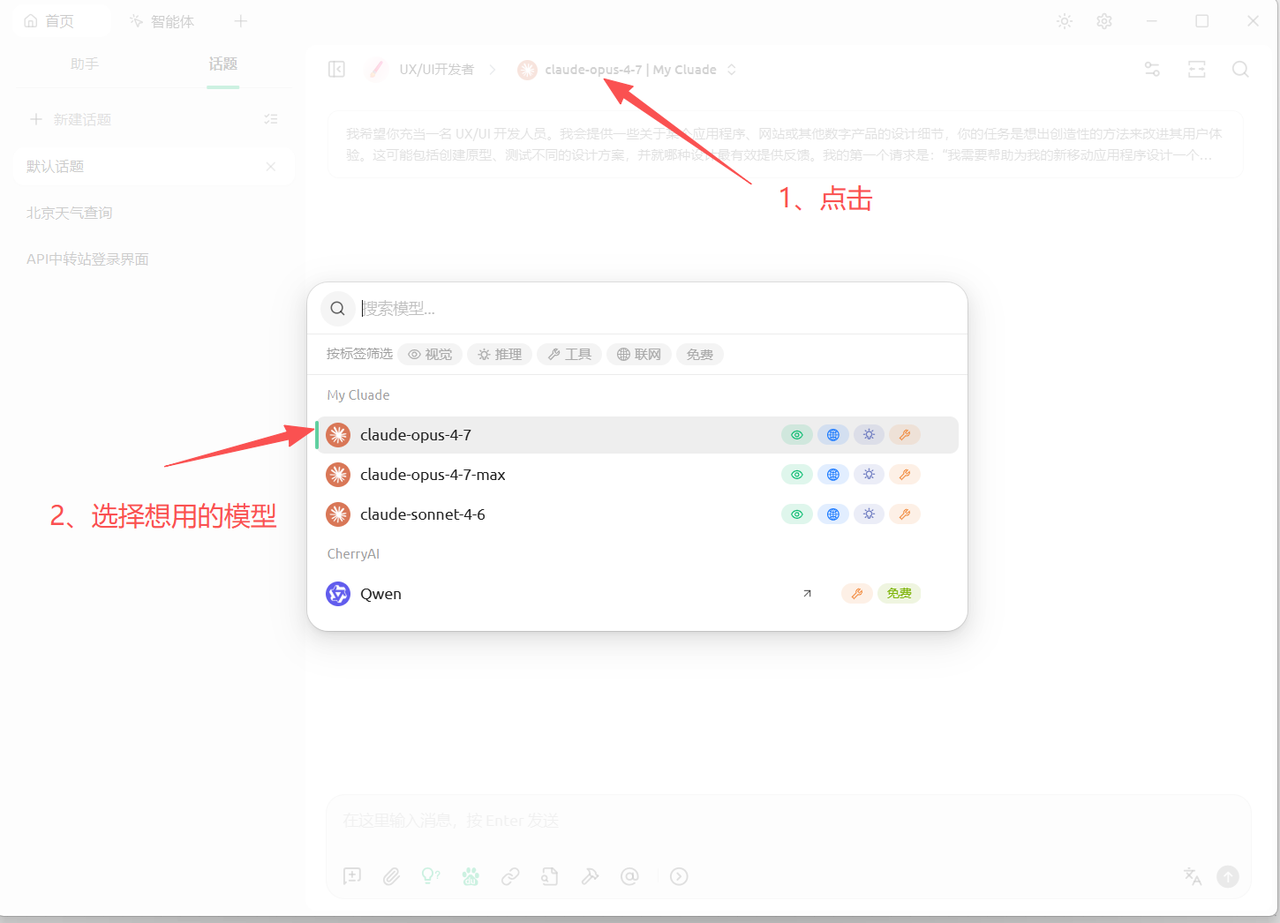Screen dimensions: 1280x923
Task: Toggle the thinking lightbulb icon
Action: 430,876
